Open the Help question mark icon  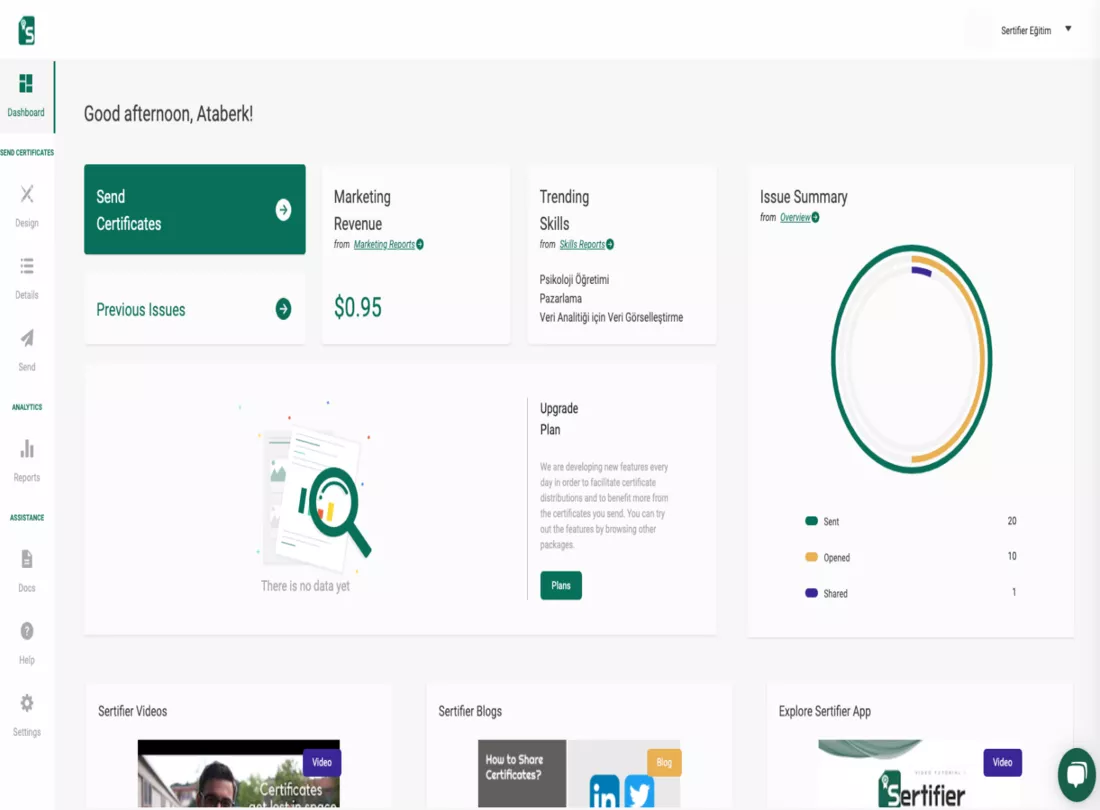(x=27, y=631)
